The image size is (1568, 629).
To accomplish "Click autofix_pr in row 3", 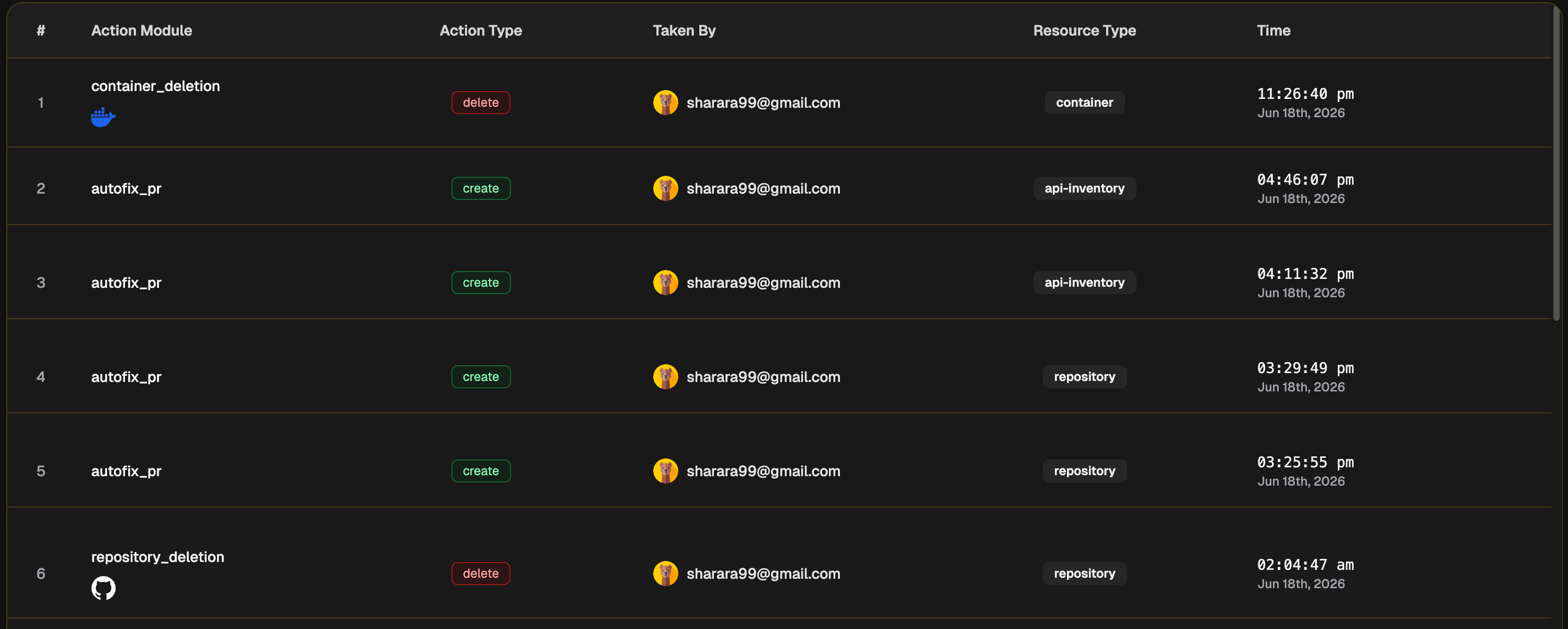I will [x=126, y=283].
